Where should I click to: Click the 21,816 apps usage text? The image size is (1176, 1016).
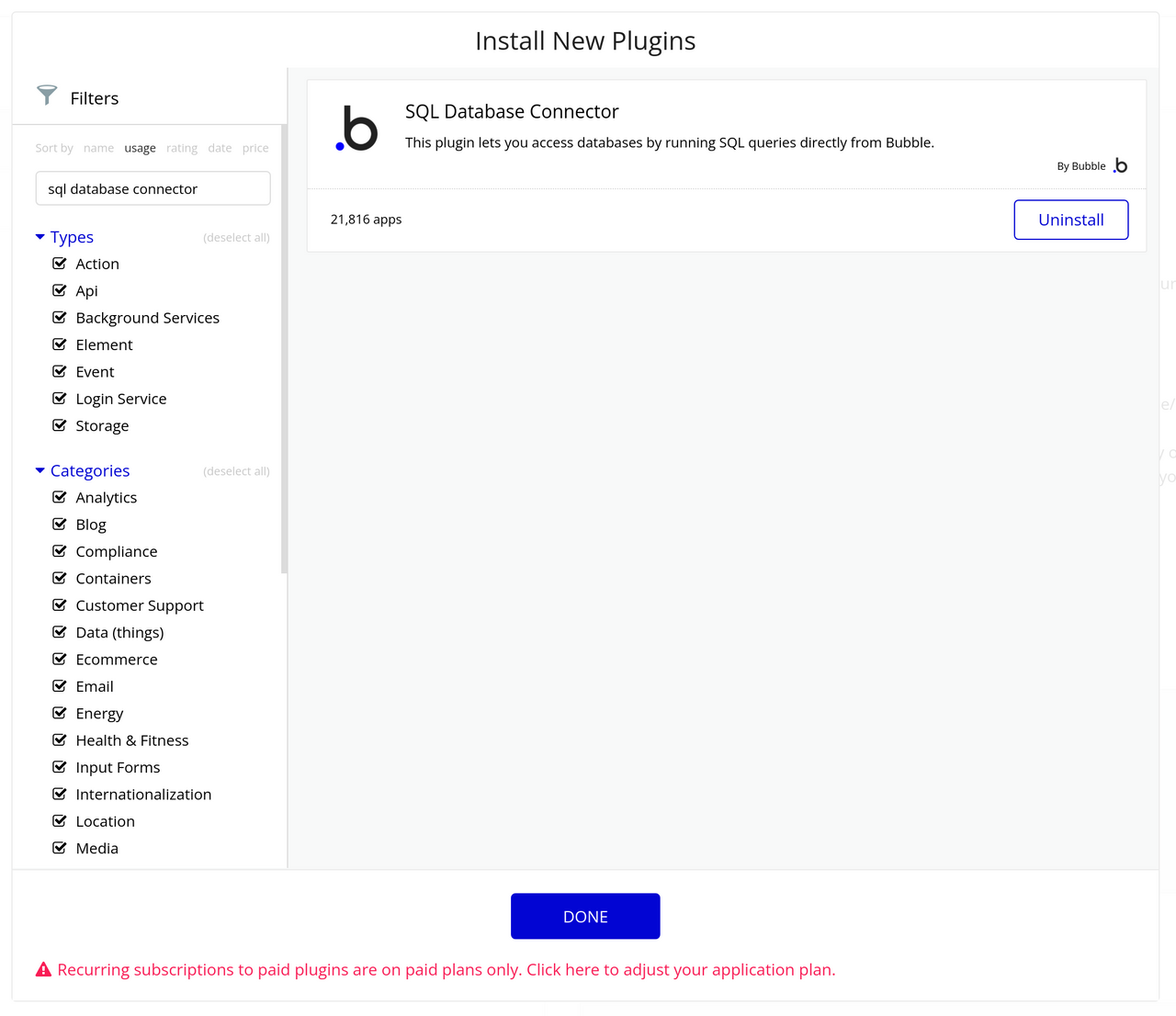[366, 220]
